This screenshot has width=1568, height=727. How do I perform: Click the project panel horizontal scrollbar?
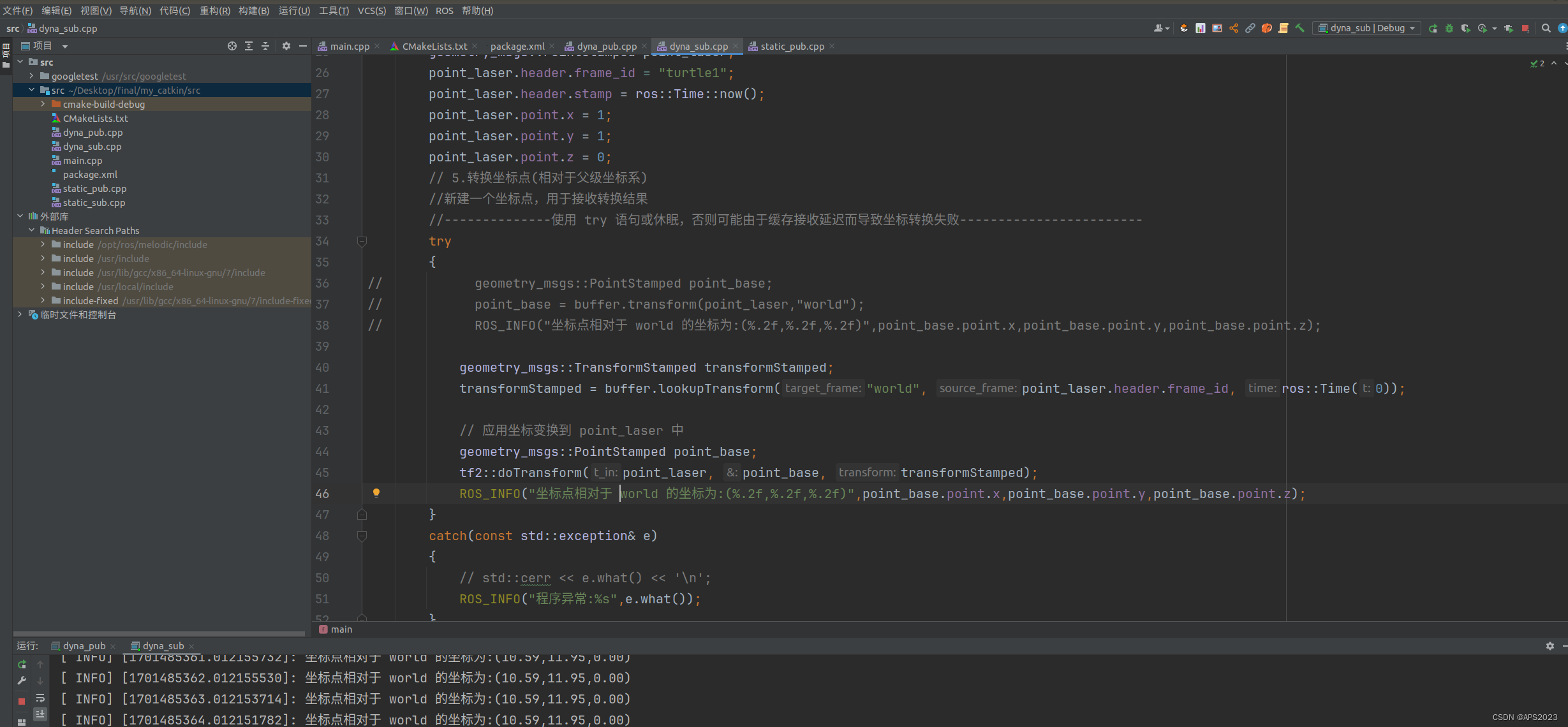[159, 633]
